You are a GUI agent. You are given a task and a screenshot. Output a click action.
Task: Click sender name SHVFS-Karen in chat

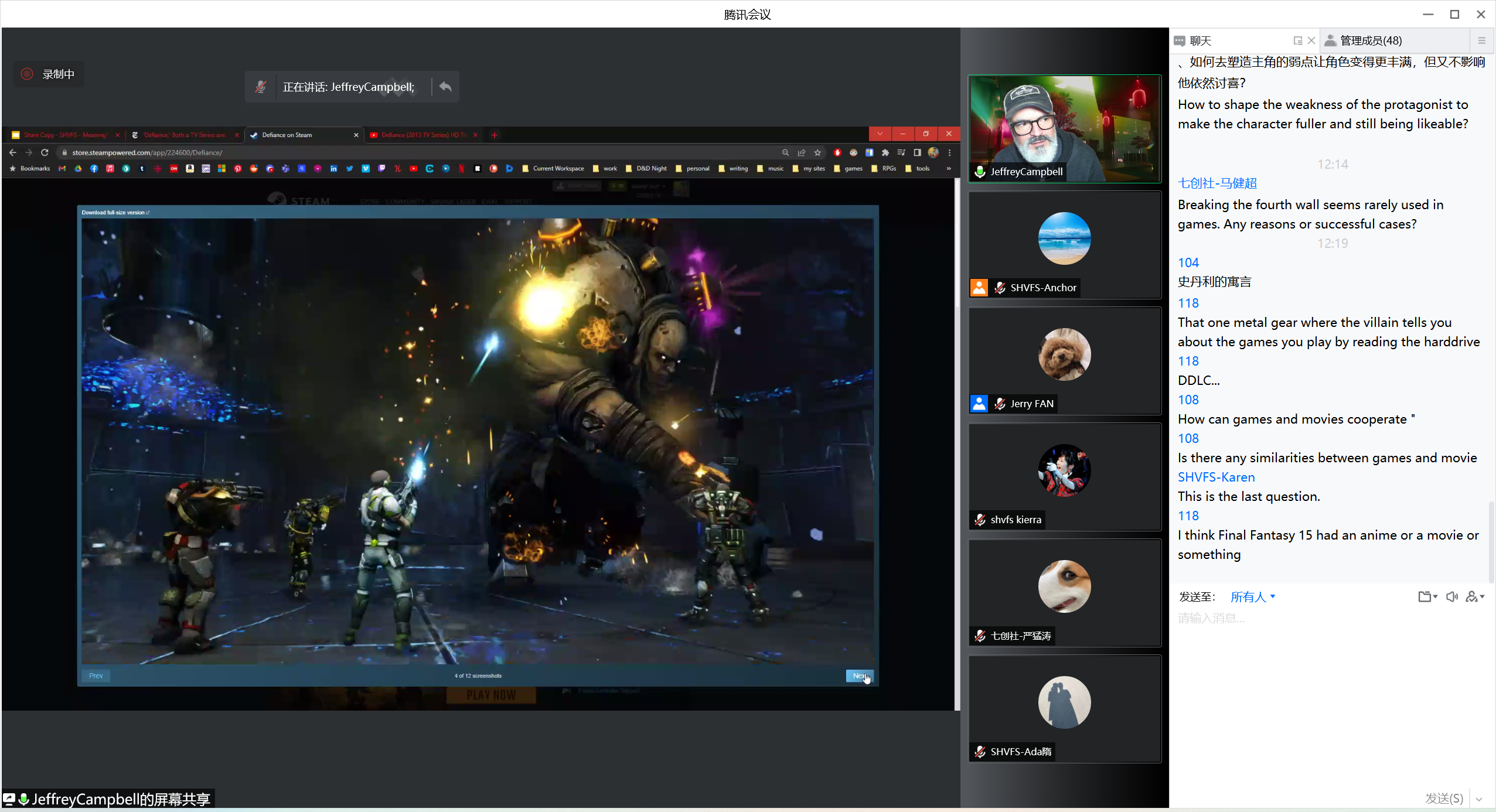pos(1216,477)
